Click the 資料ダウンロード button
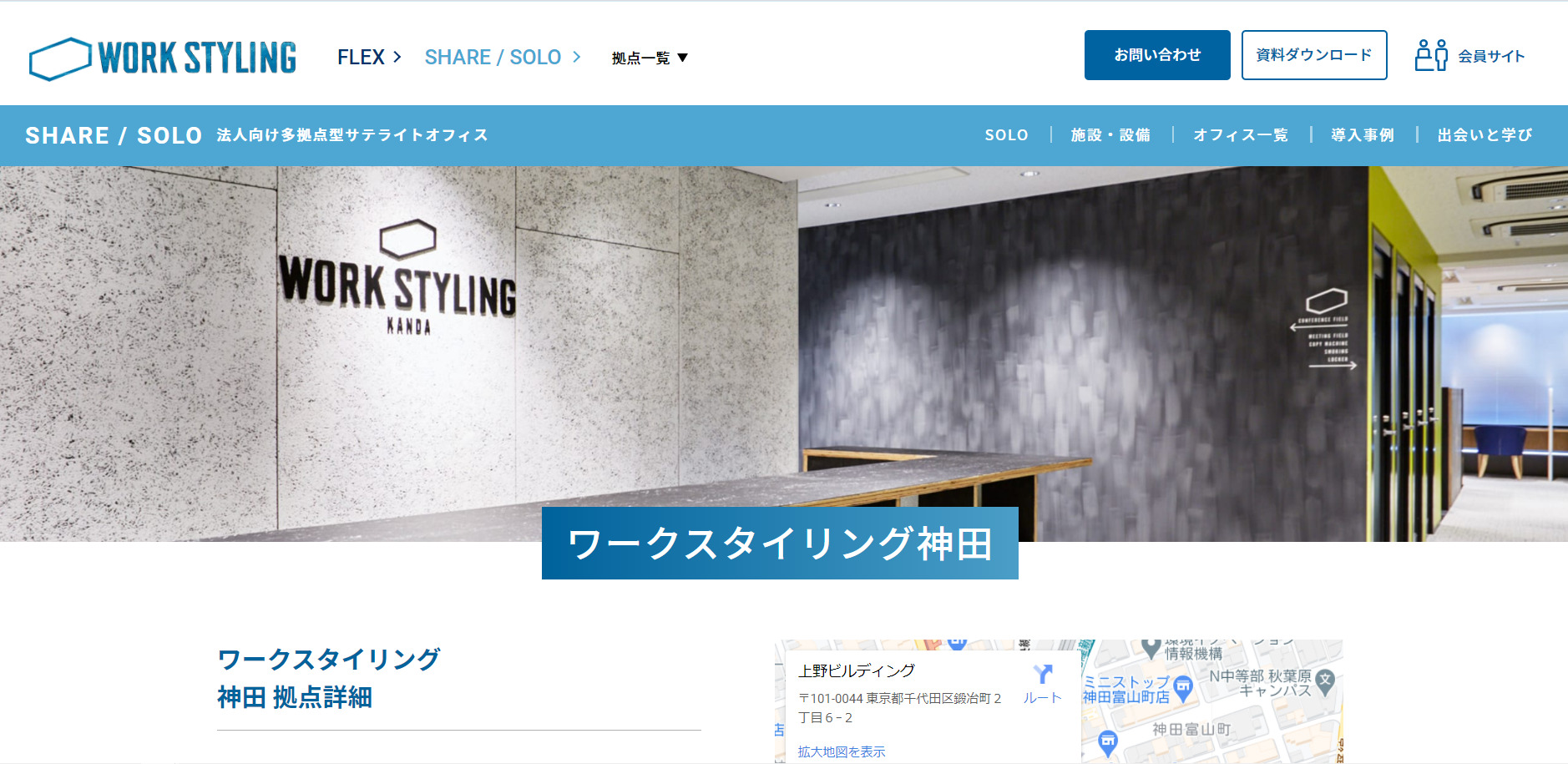The width and height of the screenshot is (1568, 764). pos(1314,55)
